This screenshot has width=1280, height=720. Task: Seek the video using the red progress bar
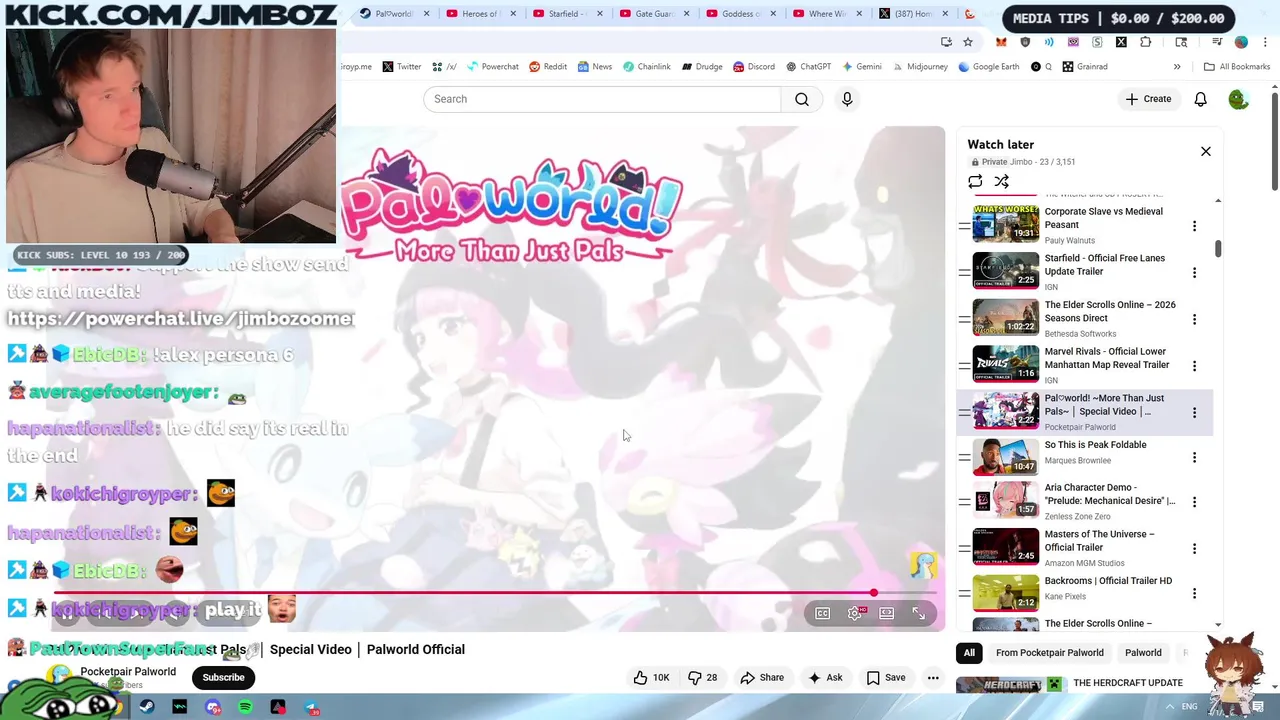[497, 593]
